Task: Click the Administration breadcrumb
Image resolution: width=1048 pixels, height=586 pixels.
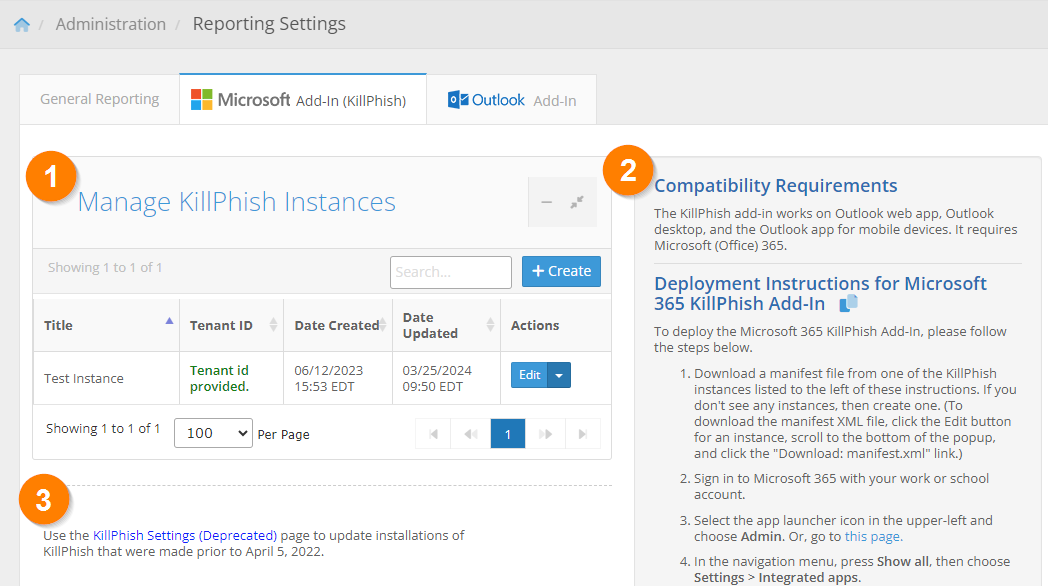Action: coord(111,24)
